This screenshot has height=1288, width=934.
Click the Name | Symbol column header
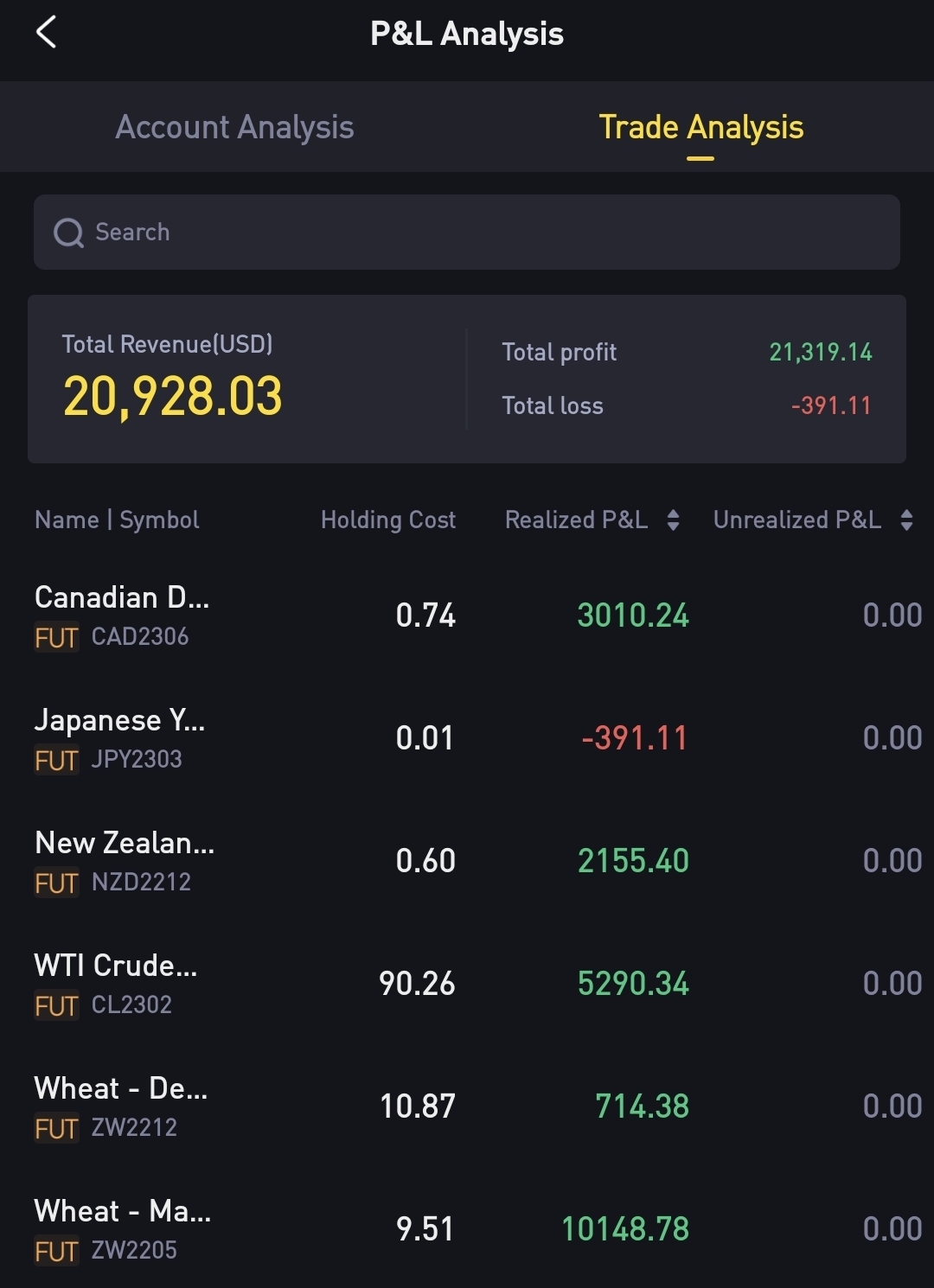117,520
